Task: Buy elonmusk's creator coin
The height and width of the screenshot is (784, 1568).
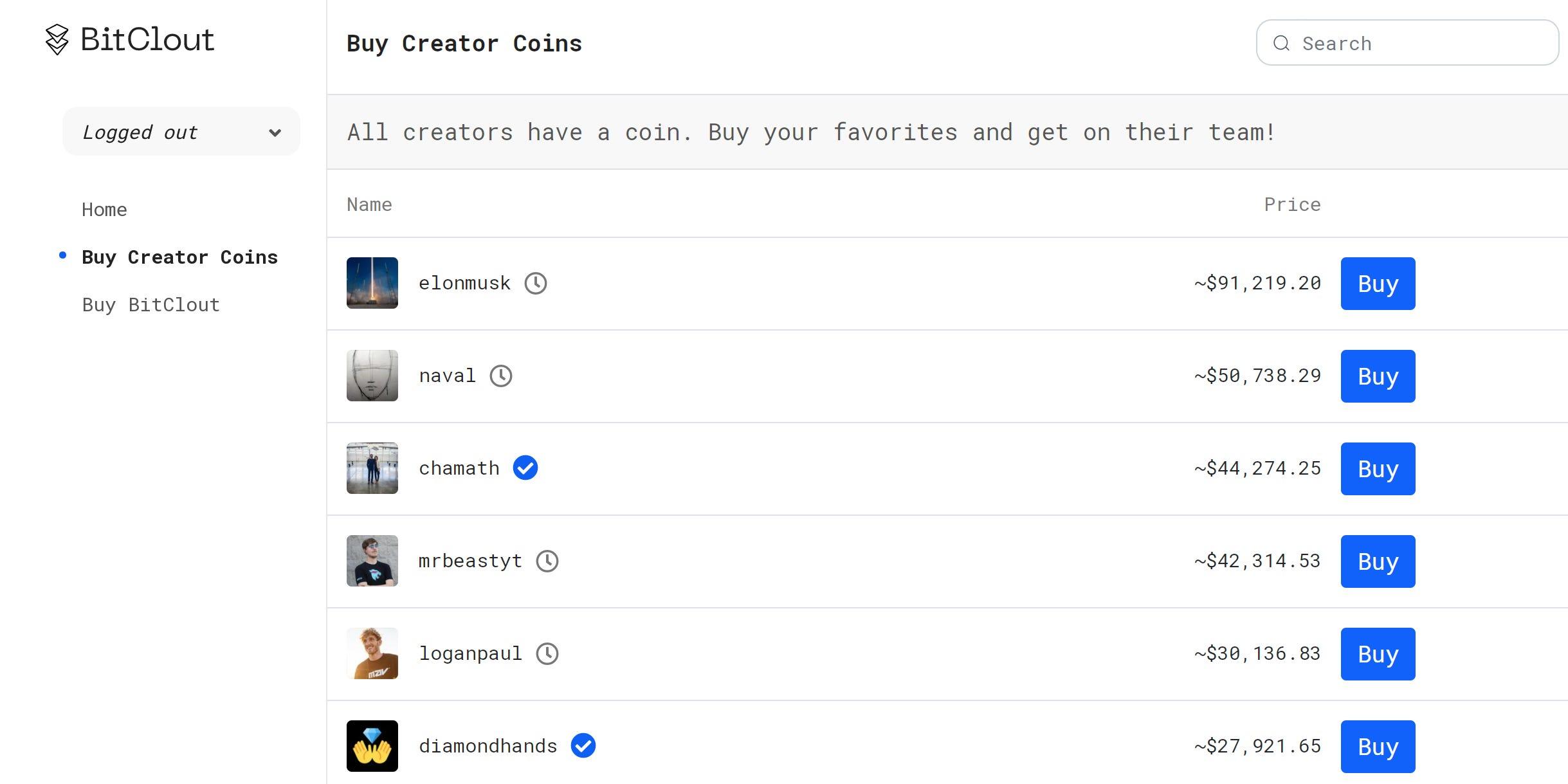Action: pyautogui.click(x=1377, y=284)
